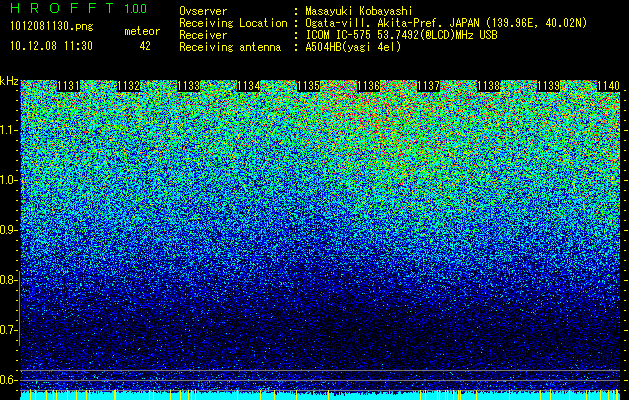The image size is (629, 400).
Task: Click the meteor label
Action: [x=142, y=31]
